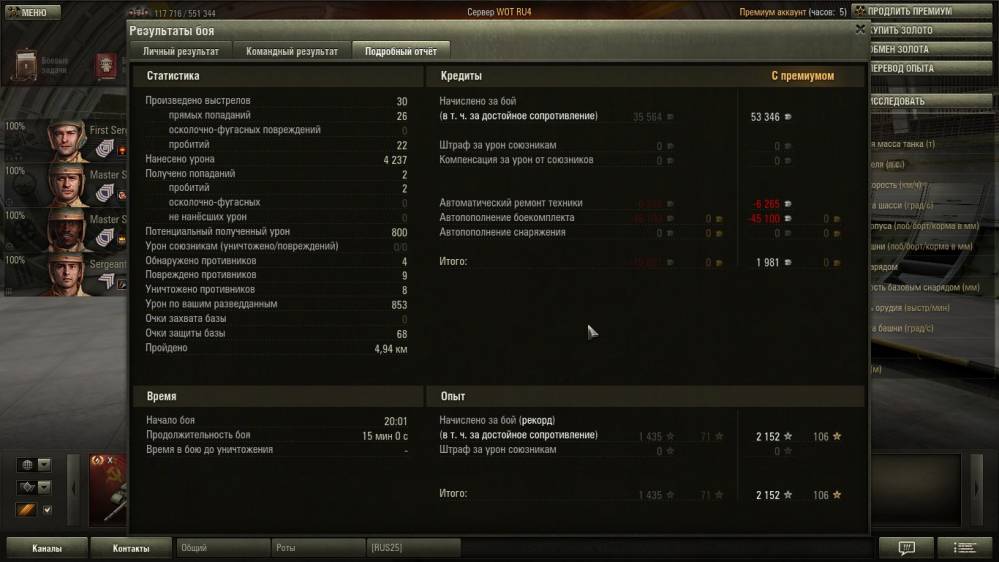Open the Подробный отчёт tab

click(401, 51)
